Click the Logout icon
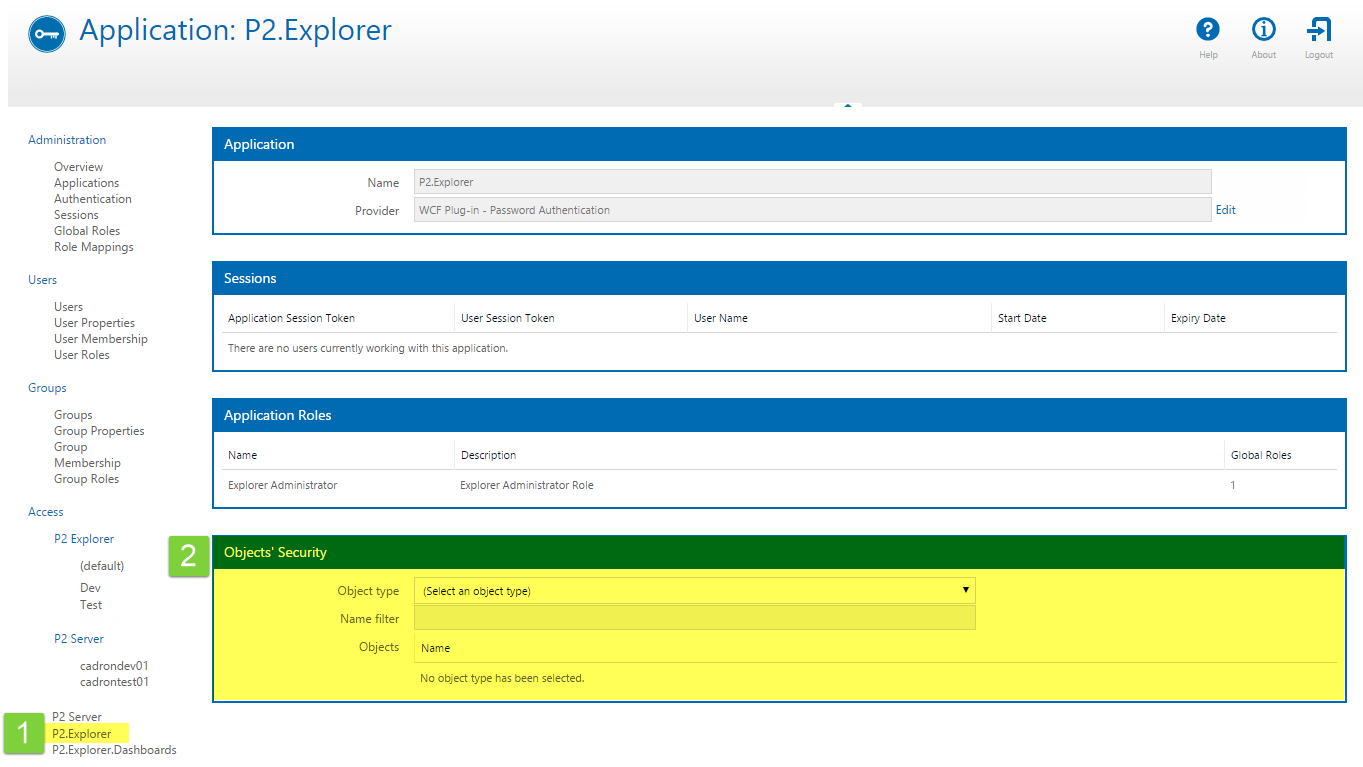 (x=1318, y=31)
